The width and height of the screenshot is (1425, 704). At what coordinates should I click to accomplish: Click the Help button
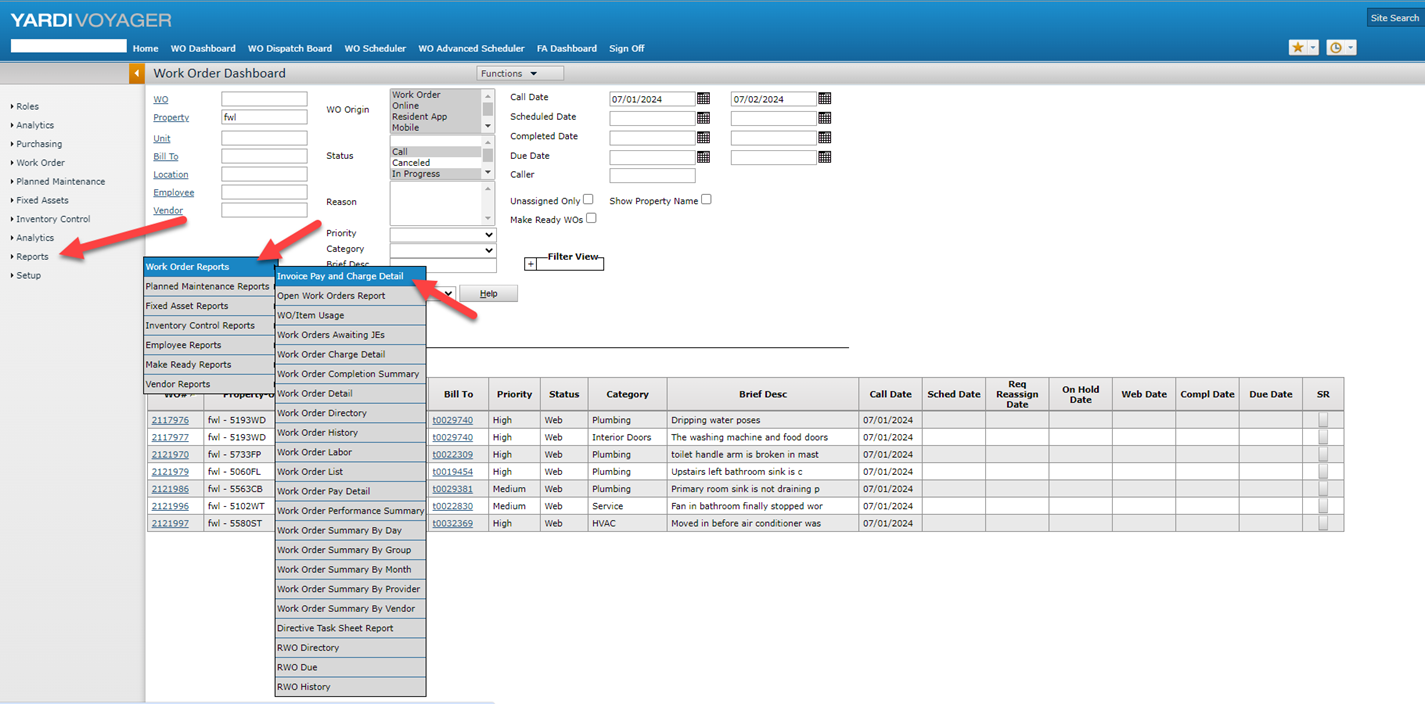tap(488, 294)
